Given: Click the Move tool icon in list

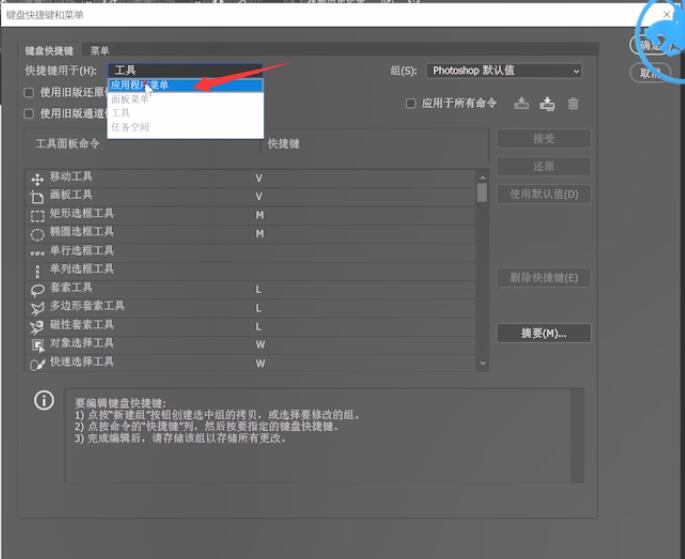Looking at the screenshot, I should pos(38,179).
